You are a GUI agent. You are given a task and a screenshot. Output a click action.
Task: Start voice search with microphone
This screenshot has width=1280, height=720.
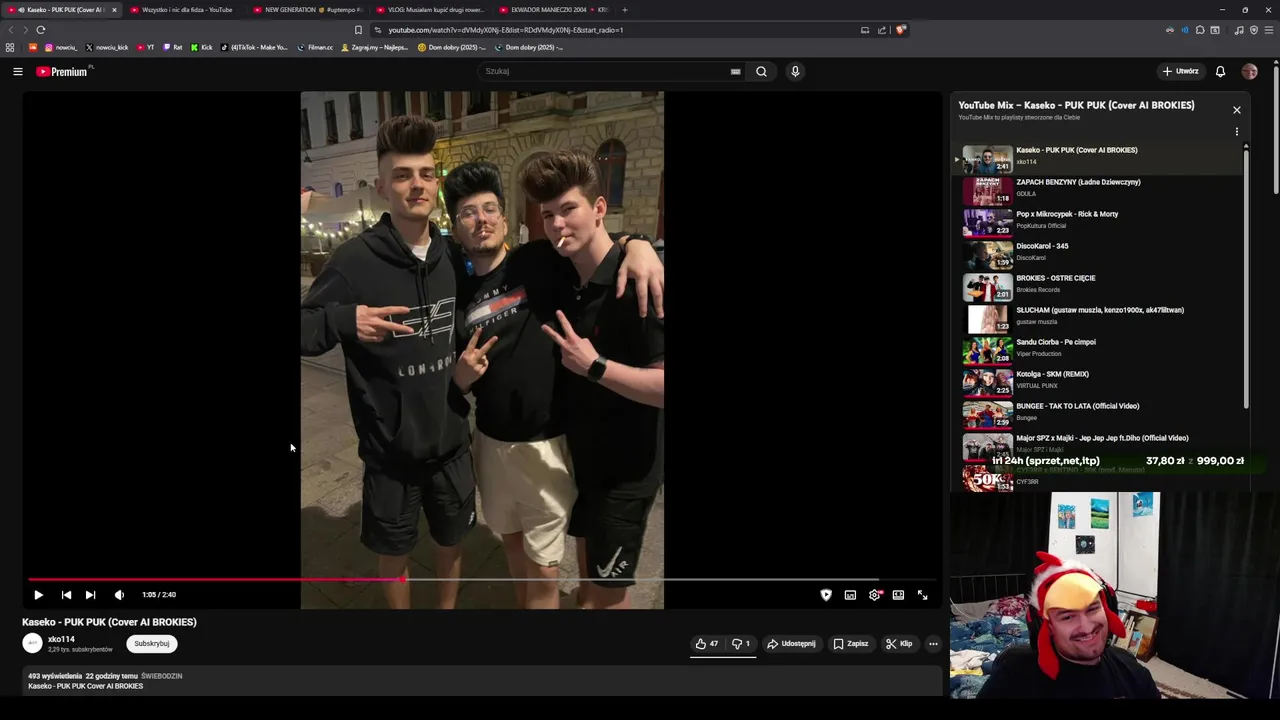tap(795, 71)
